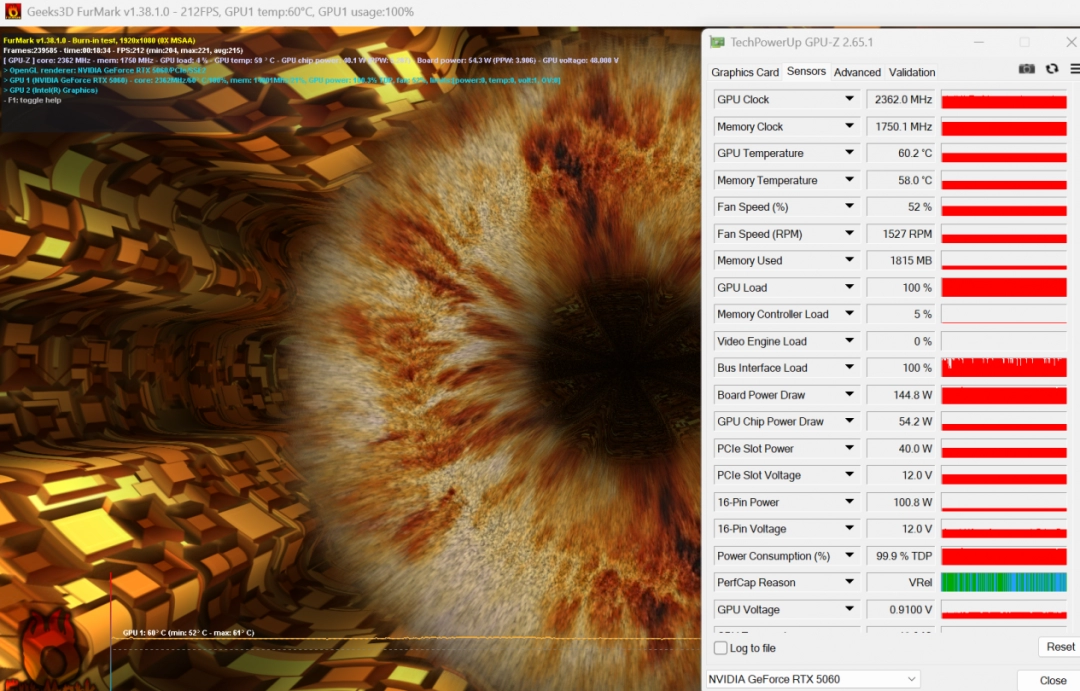Viewport: 1080px width, 691px height.
Task: Click the PerfCap Reason colored graph bar
Action: pos(1003,582)
